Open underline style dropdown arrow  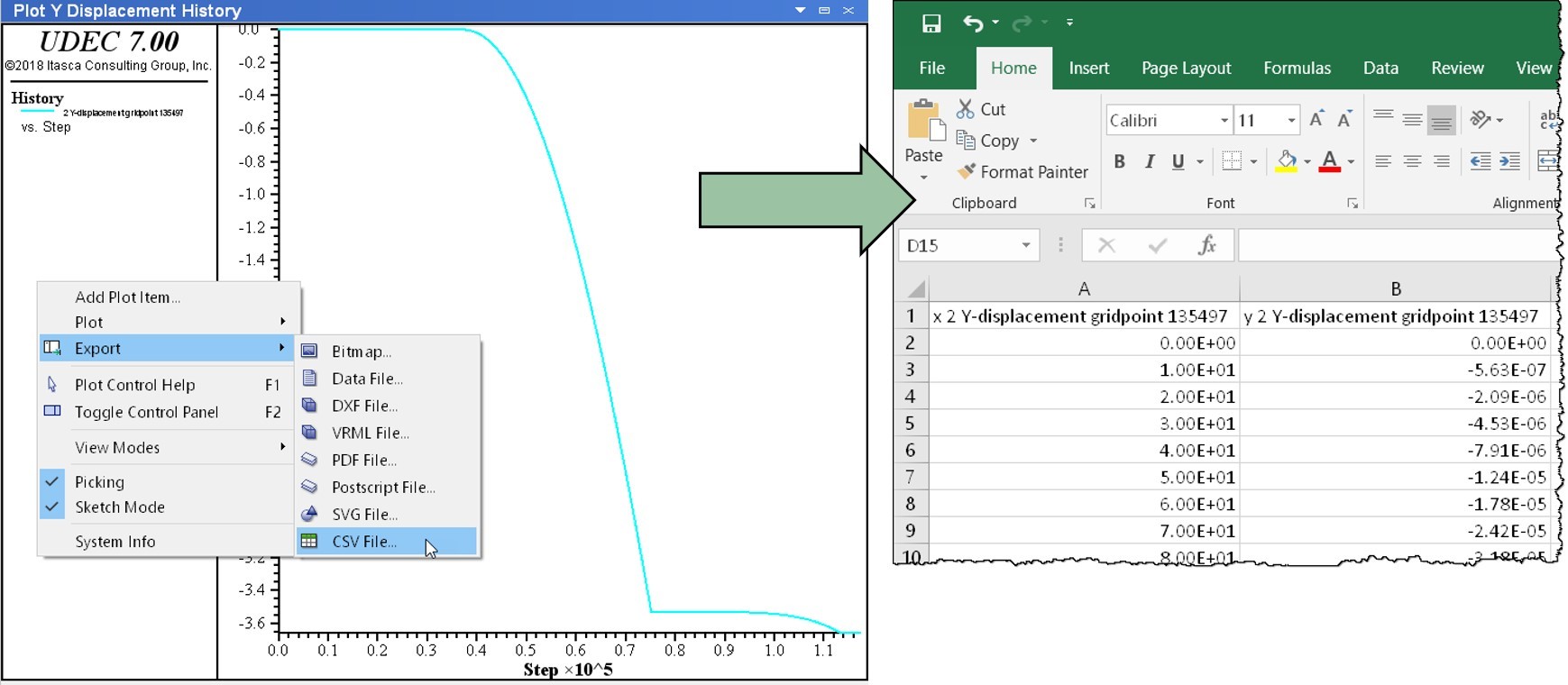pyautogui.click(x=1200, y=162)
